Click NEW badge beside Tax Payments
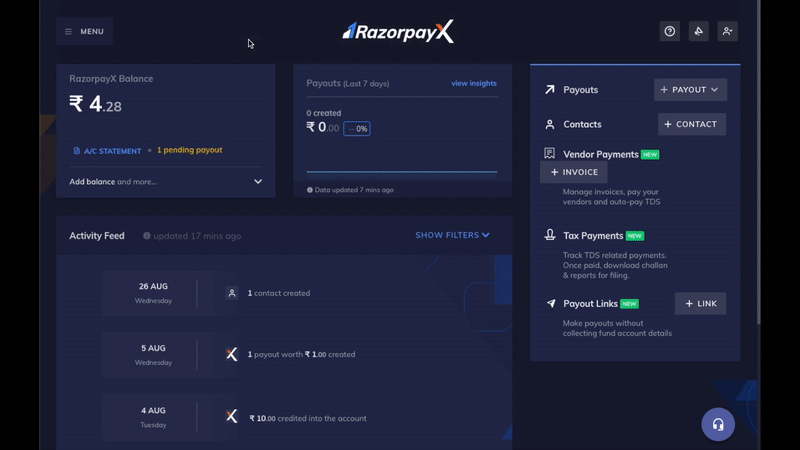The width and height of the screenshot is (800, 450). click(x=635, y=236)
